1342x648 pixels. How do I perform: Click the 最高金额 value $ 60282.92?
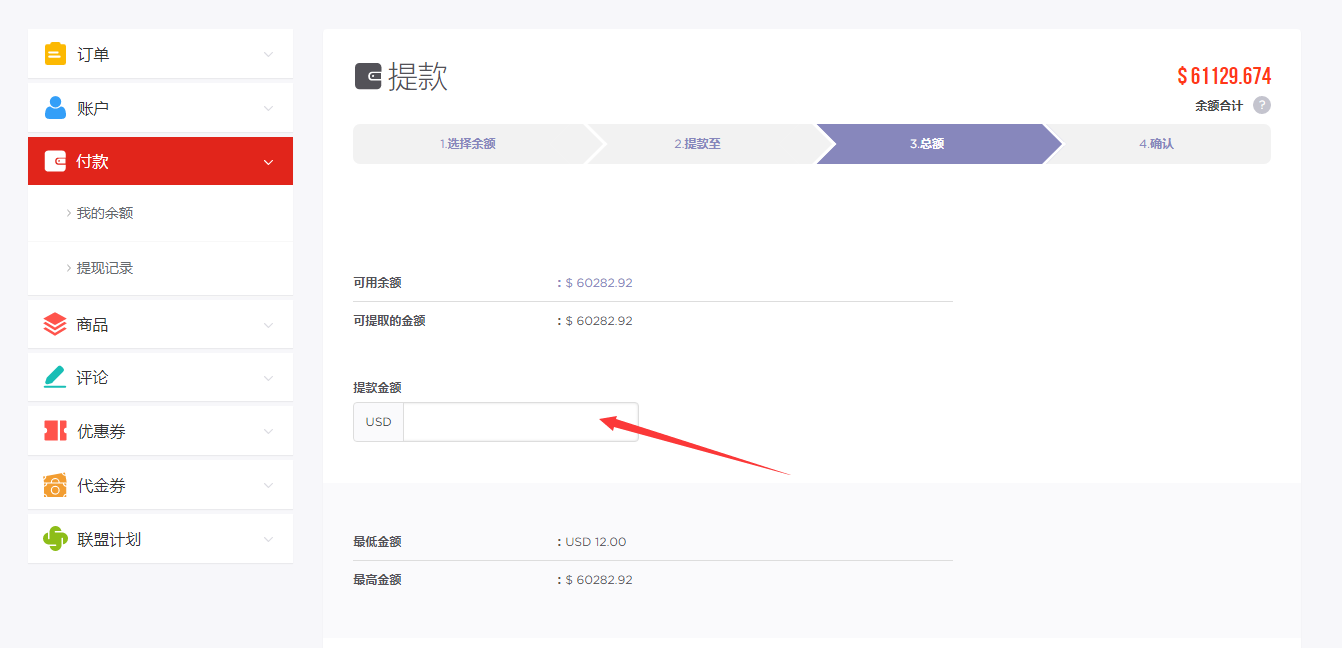(599, 580)
